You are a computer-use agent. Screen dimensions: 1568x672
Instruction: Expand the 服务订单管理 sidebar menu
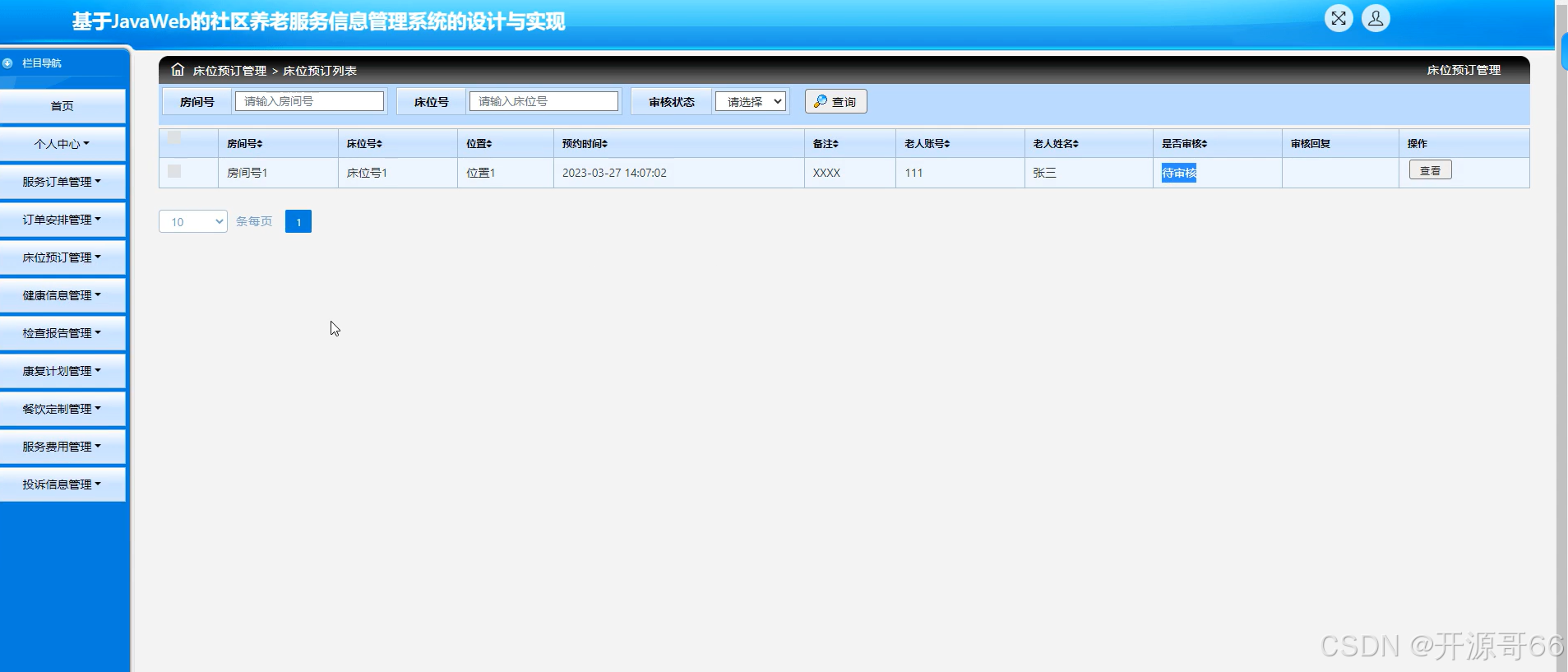[x=62, y=182]
